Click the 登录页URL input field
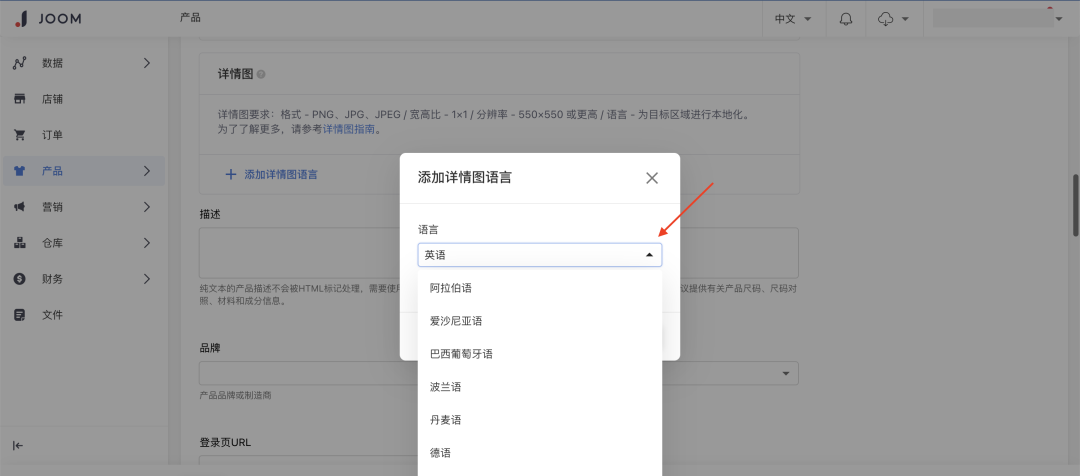1080x476 pixels. click(499, 464)
